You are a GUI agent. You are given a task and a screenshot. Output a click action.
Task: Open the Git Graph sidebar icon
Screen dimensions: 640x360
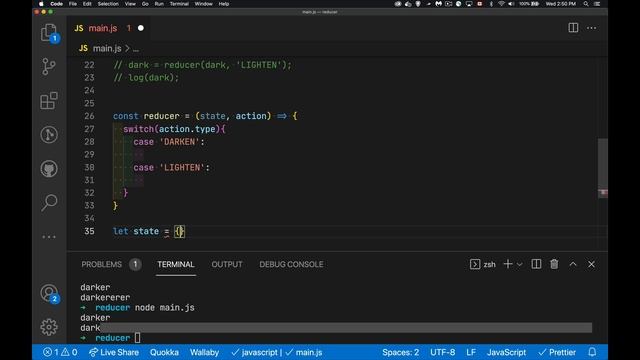click(x=49, y=135)
